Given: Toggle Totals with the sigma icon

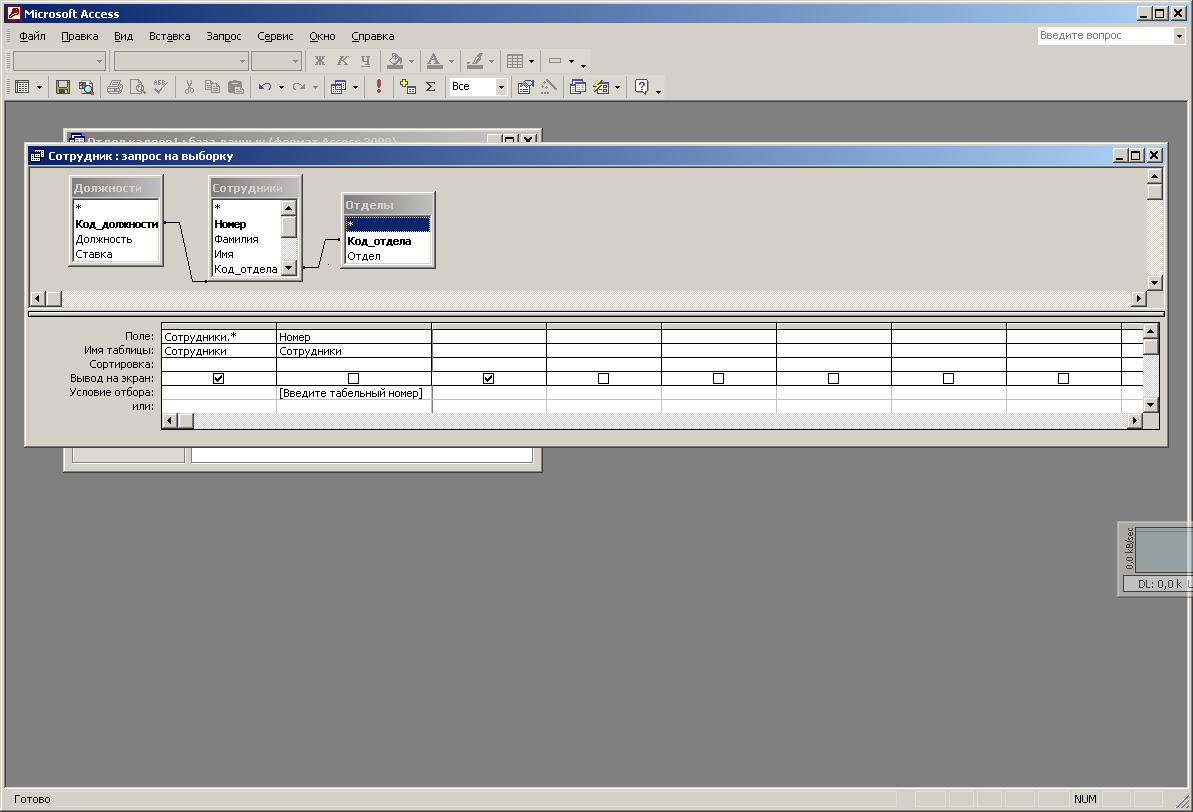Looking at the screenshot, I should pyautogui.click(x=431, y=87).
